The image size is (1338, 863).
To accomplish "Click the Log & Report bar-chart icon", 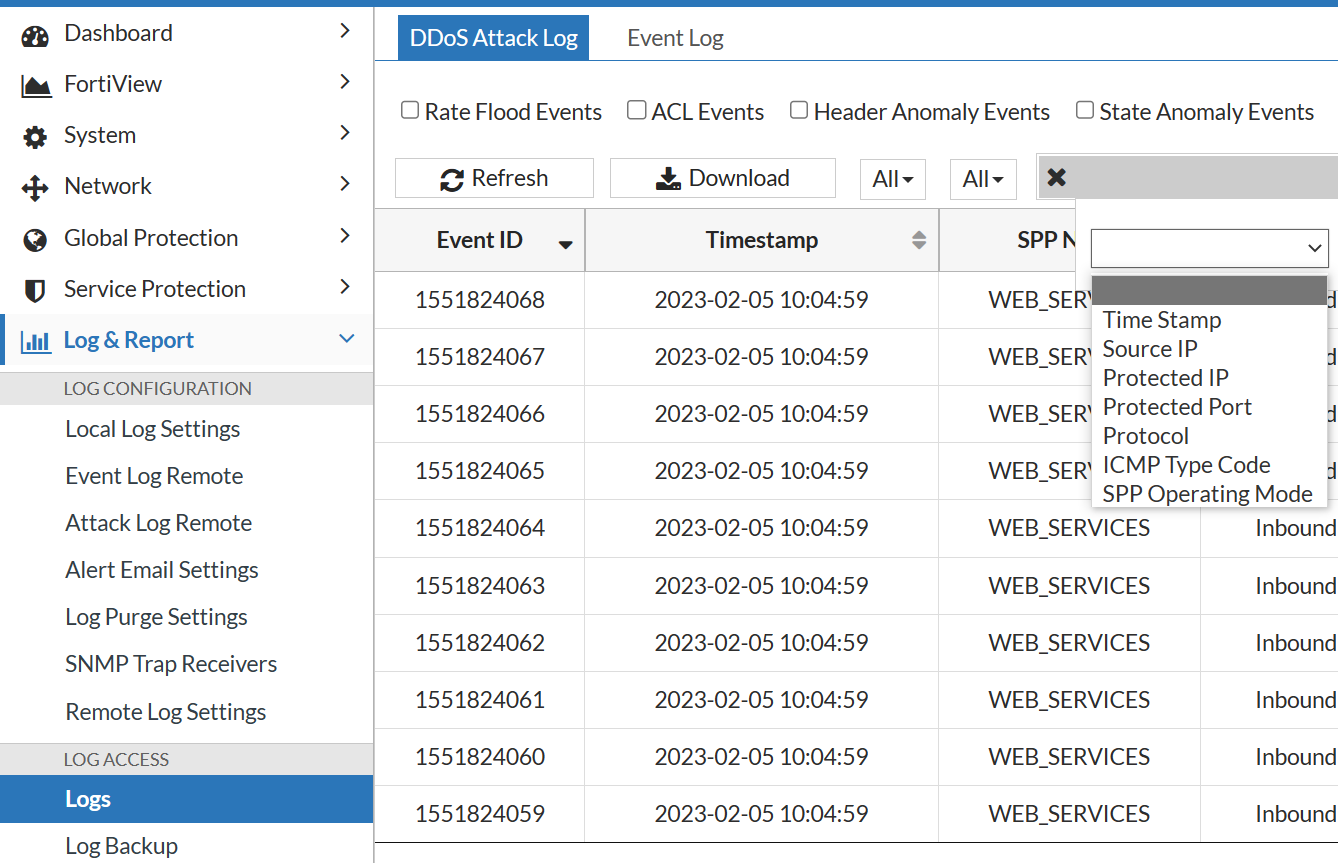I will [35, 340].
